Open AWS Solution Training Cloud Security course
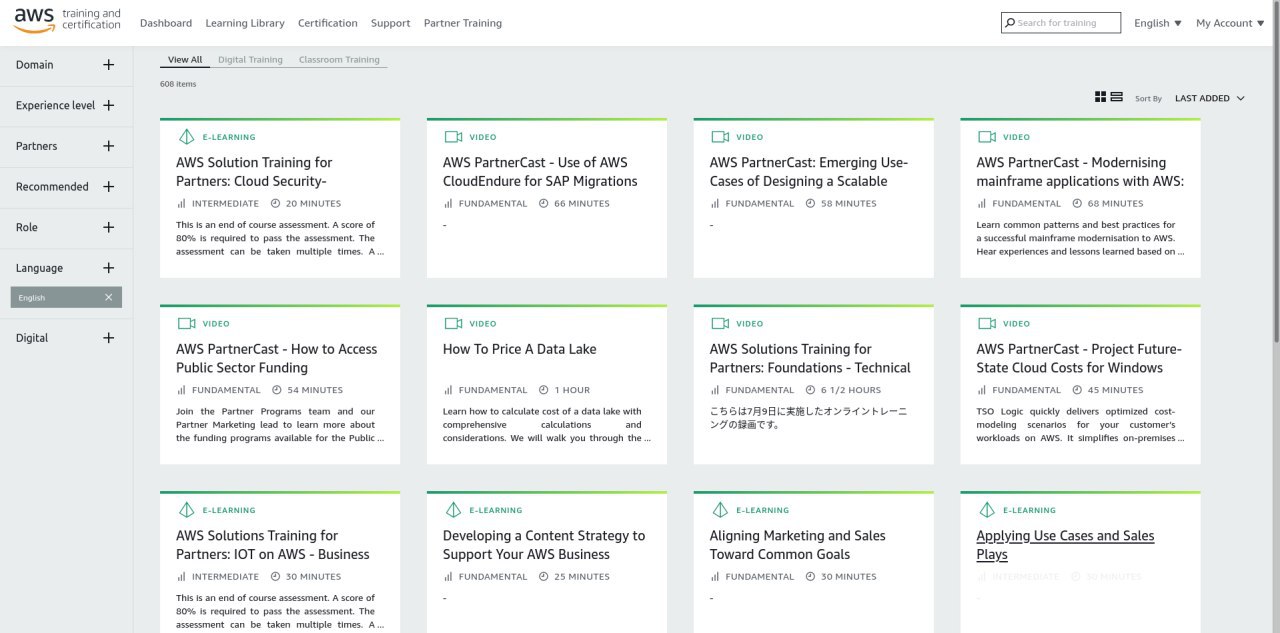The image size is (1280, 633). 254,172
